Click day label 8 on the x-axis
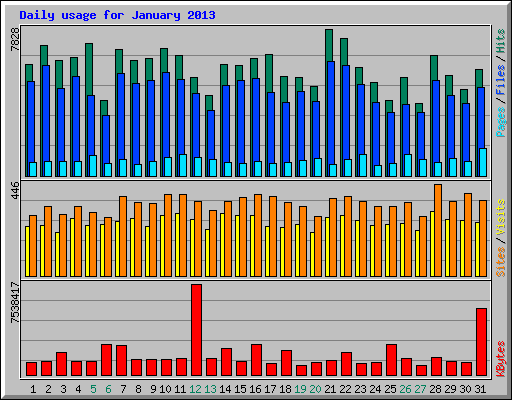The width and height of the screenshot is (512, 400). point(138,389)
